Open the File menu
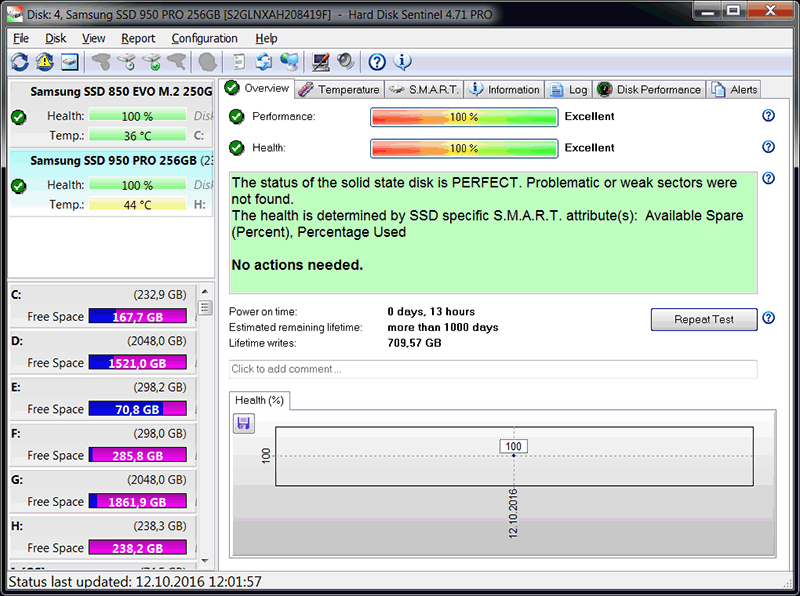 (x=21, y=38)
